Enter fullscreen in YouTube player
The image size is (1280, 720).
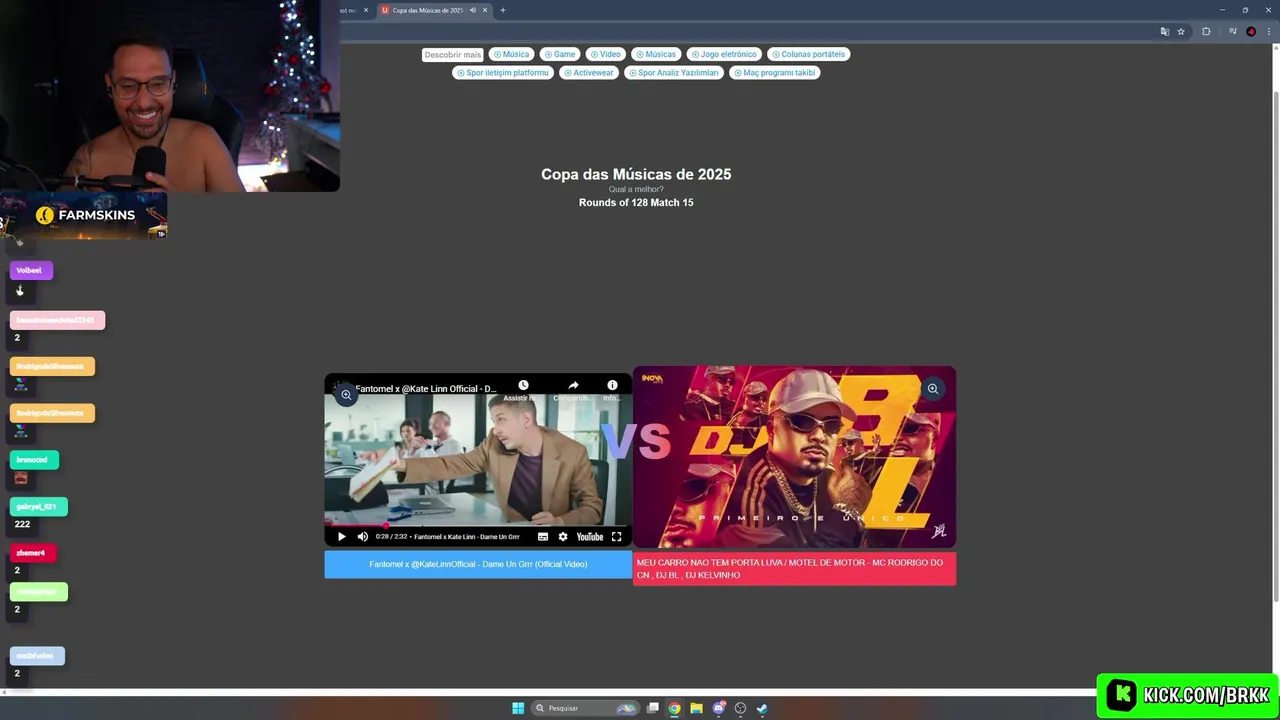click(x=616, y=537)
